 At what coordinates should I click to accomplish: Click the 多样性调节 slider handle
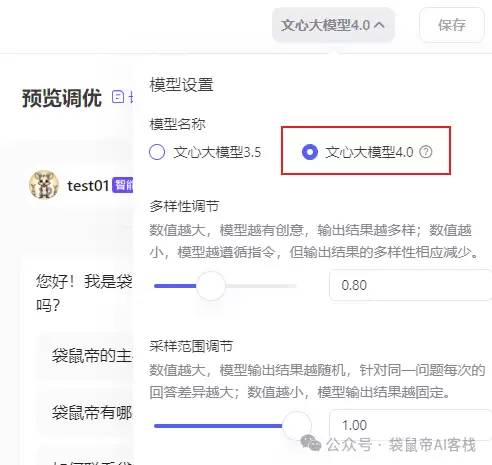click(x=211, y=286)
